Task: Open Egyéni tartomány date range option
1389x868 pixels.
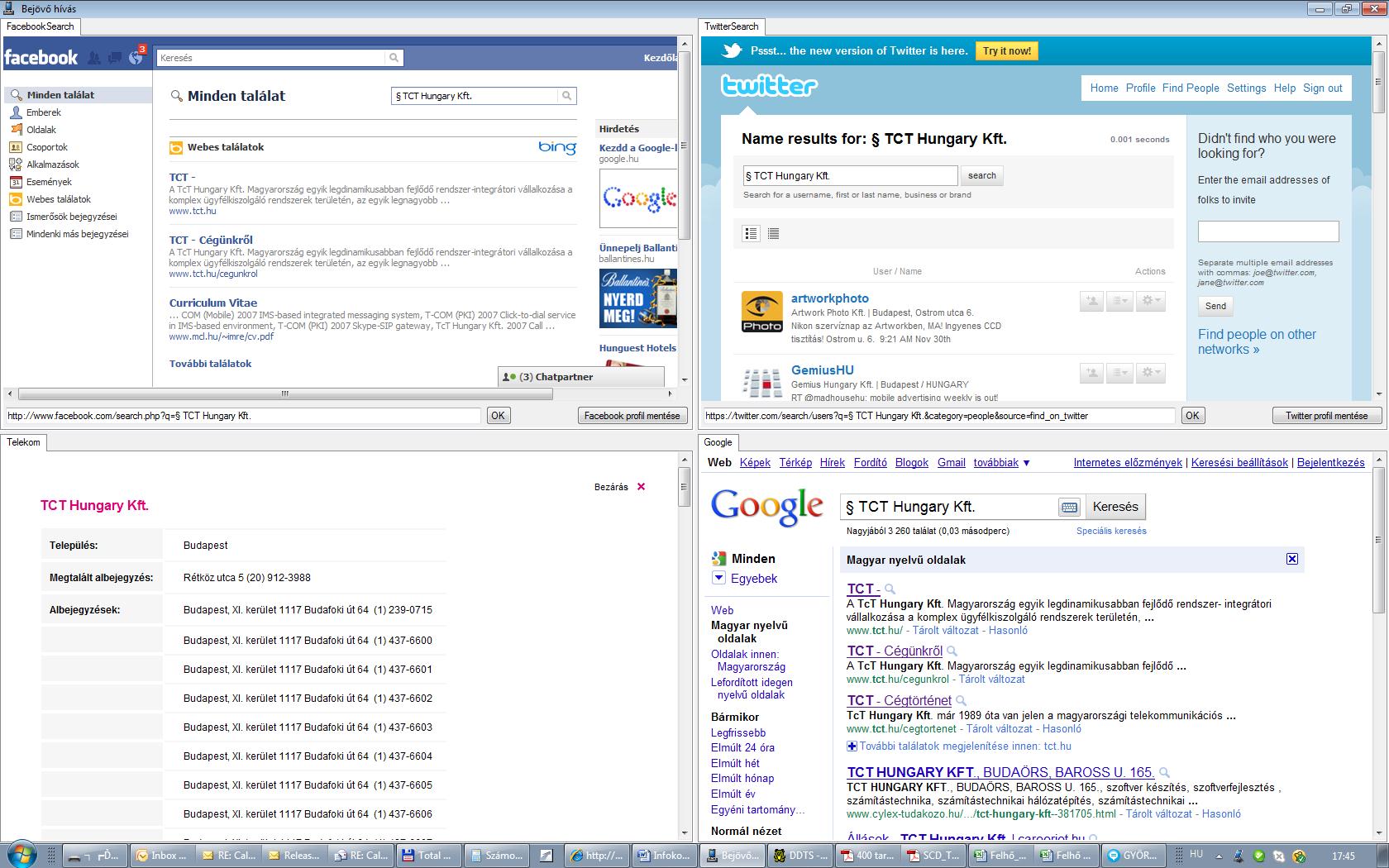Action: [757, 809]
